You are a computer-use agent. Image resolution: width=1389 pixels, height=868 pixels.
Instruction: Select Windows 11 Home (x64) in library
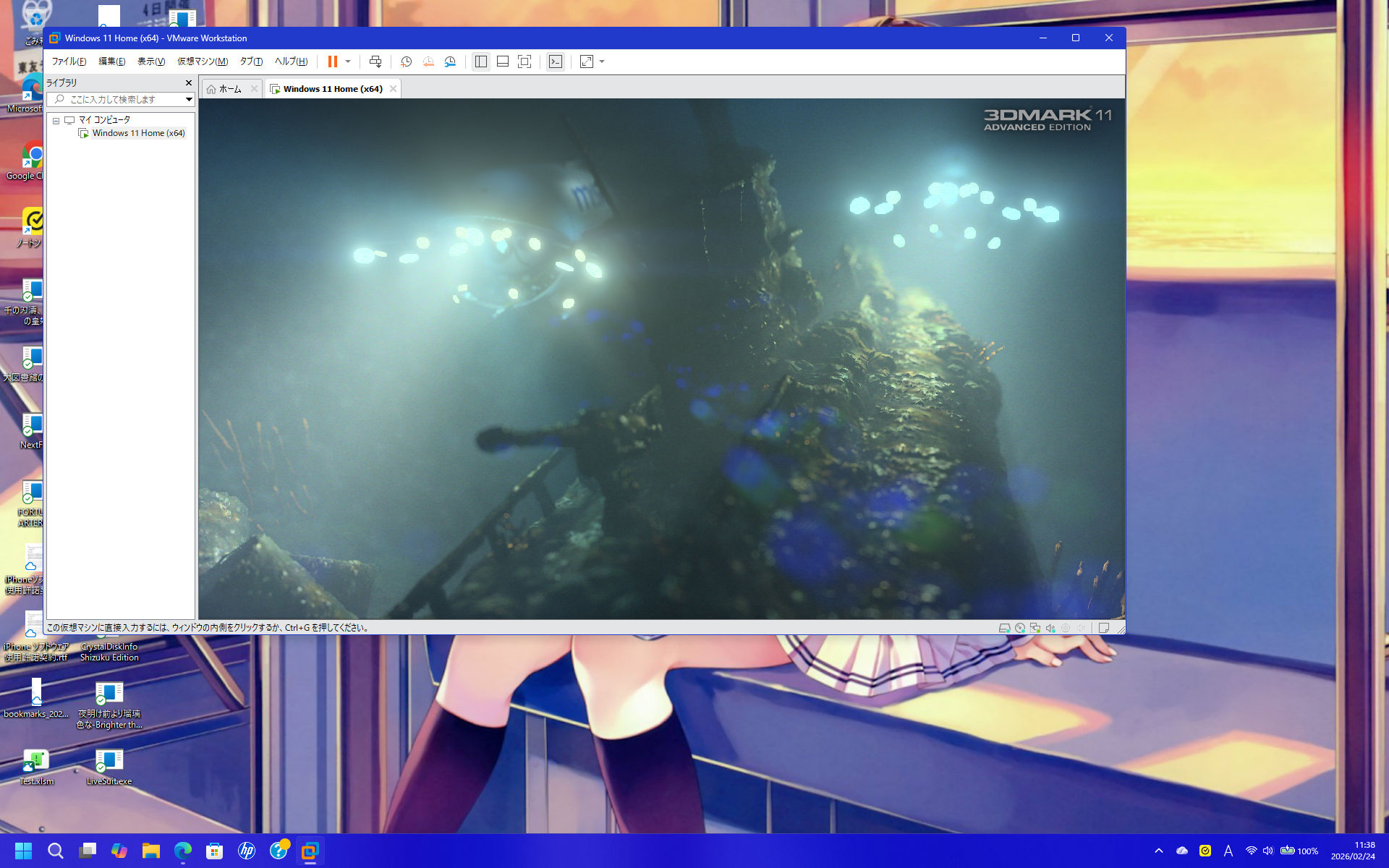coord(138,133)
